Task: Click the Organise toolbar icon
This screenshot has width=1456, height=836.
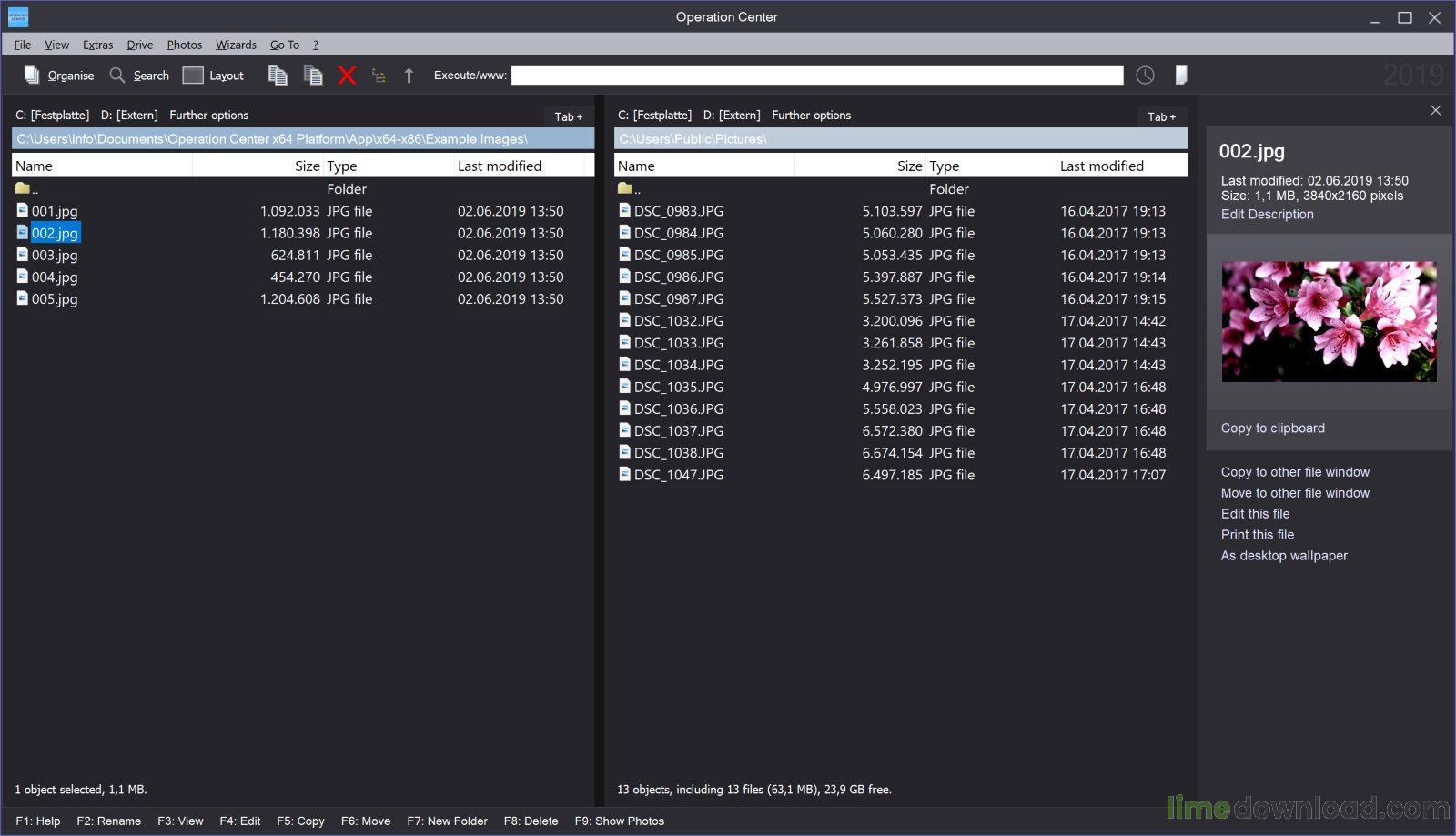Action: tap(32, 76)
